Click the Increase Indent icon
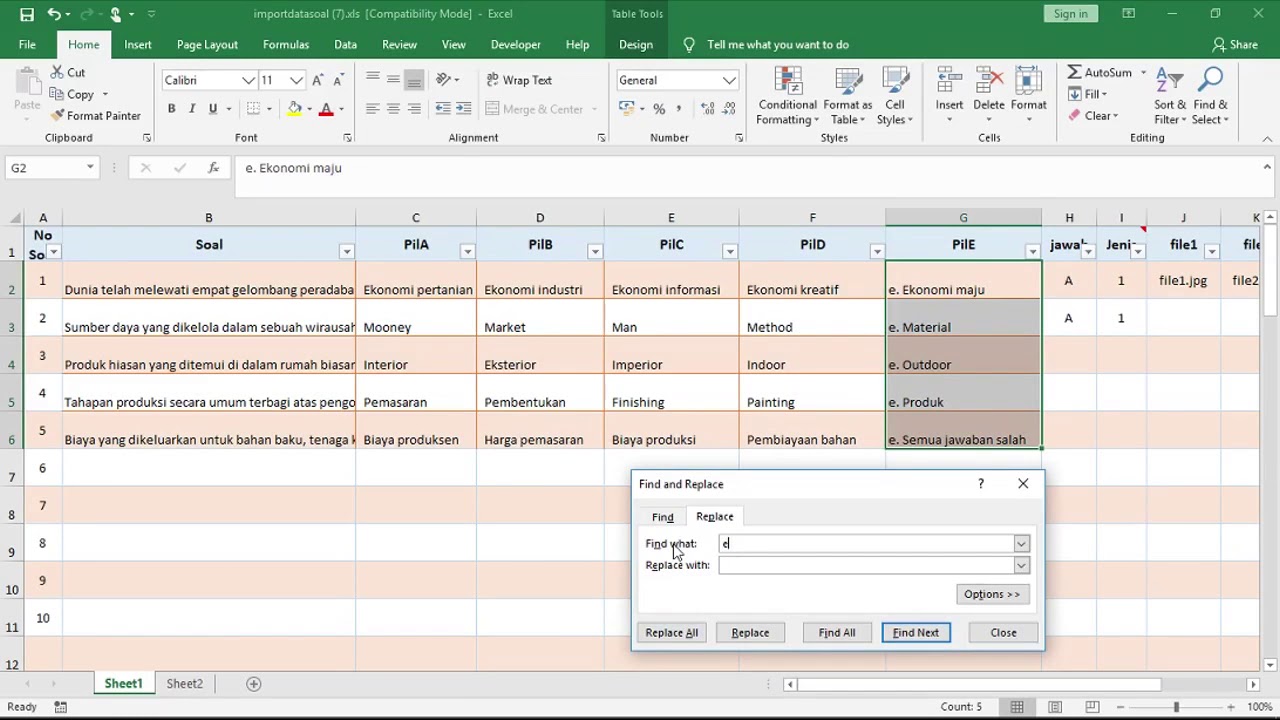The width and height of the screenshot is (1280, 720). pyautogui.click(x=463, y=108)
